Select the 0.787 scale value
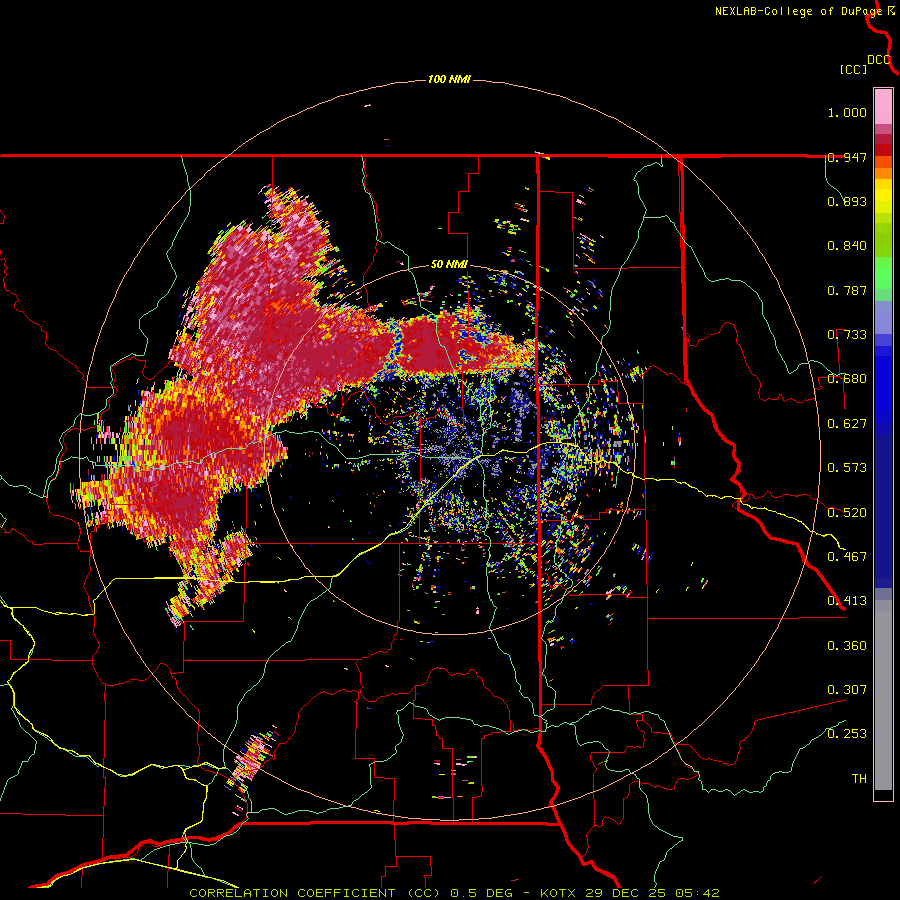The image size is (900, 900). click(x=847, y=290)
